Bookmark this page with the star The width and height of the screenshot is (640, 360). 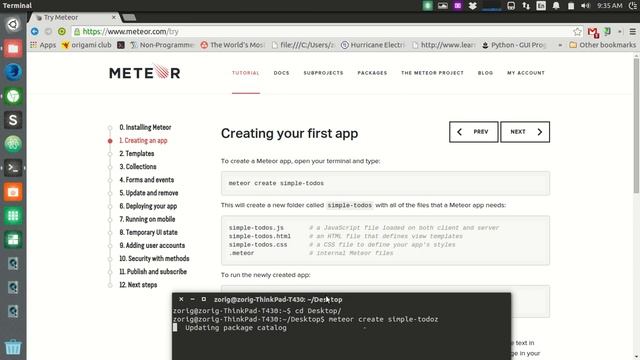577,31
